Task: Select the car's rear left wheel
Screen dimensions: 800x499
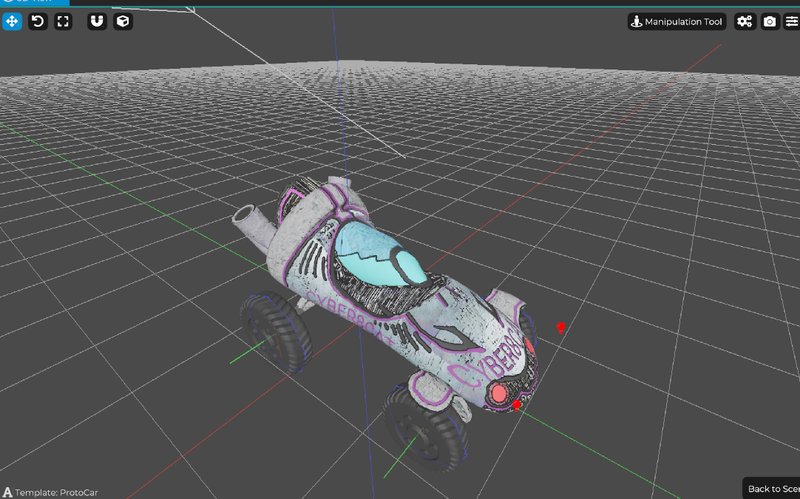Action: (276, 331)
